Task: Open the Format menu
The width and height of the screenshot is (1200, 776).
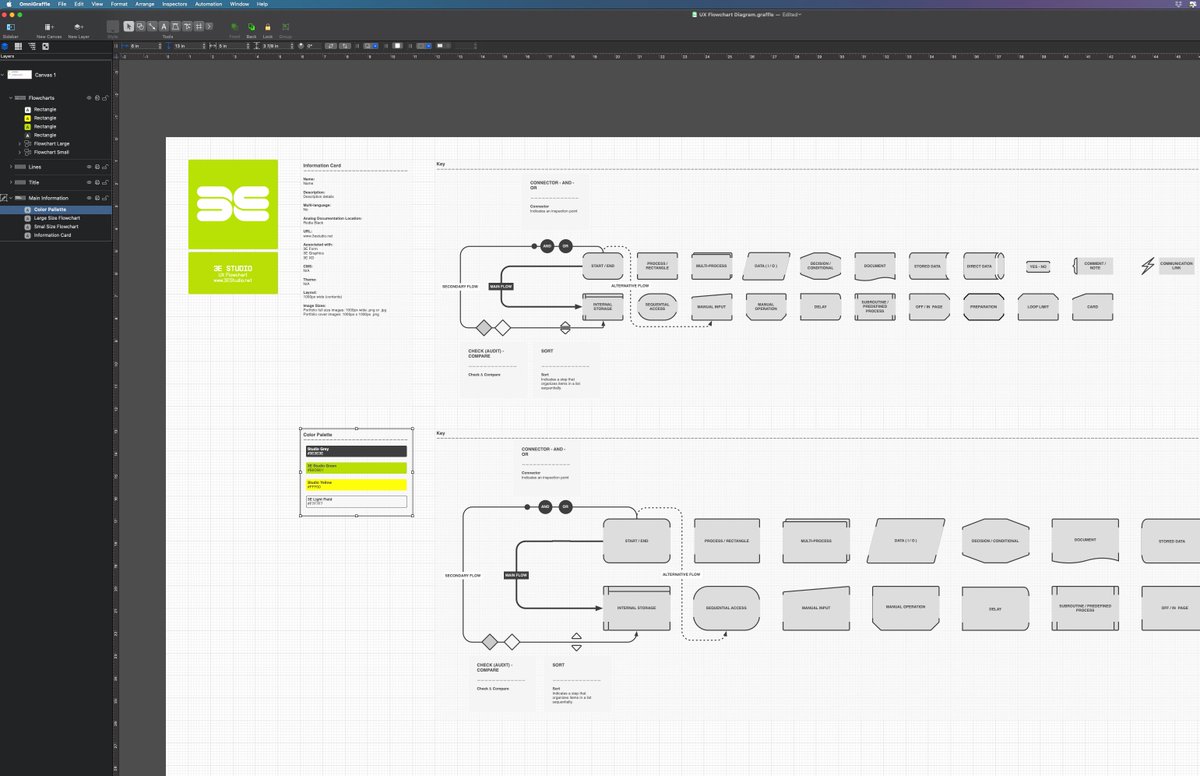Action: tap(119, 4)
